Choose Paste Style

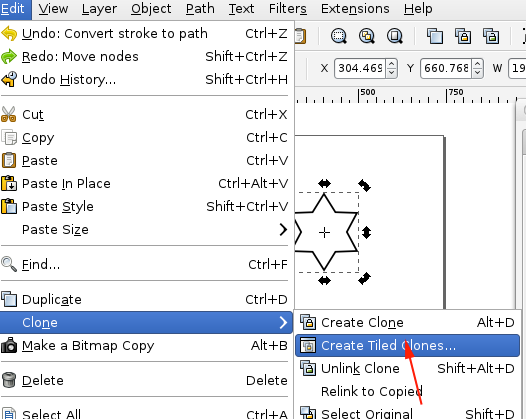pyautogui.click(x=145, y=207)
